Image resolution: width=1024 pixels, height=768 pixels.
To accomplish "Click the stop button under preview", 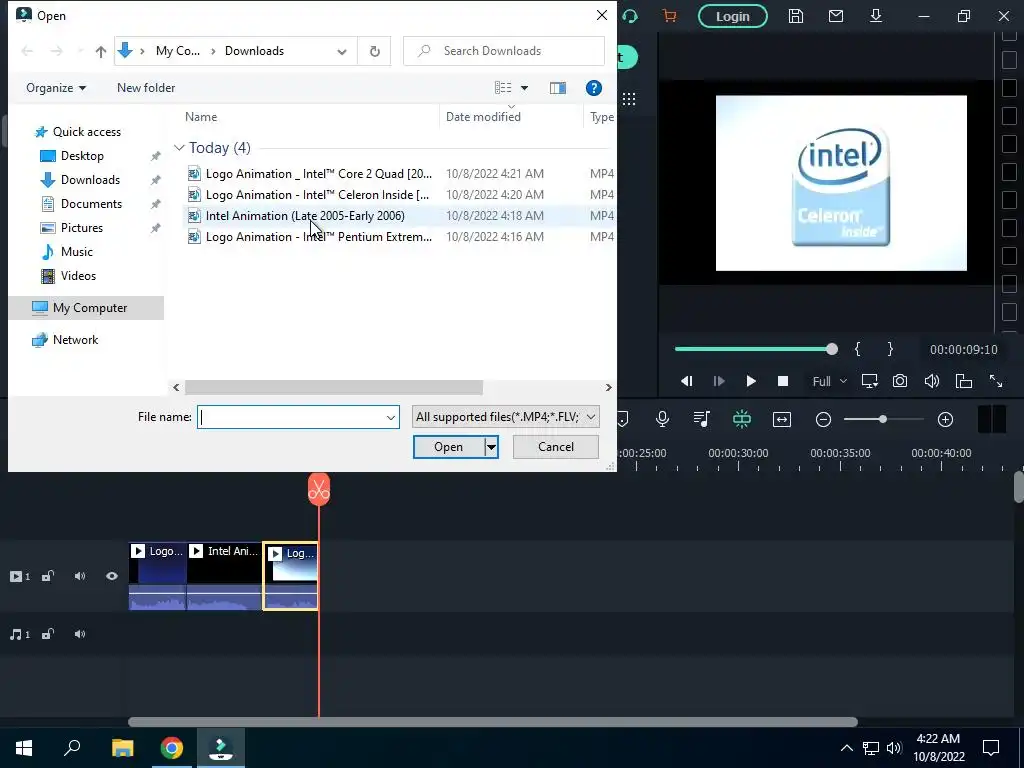I will click(x=783, y=381).
